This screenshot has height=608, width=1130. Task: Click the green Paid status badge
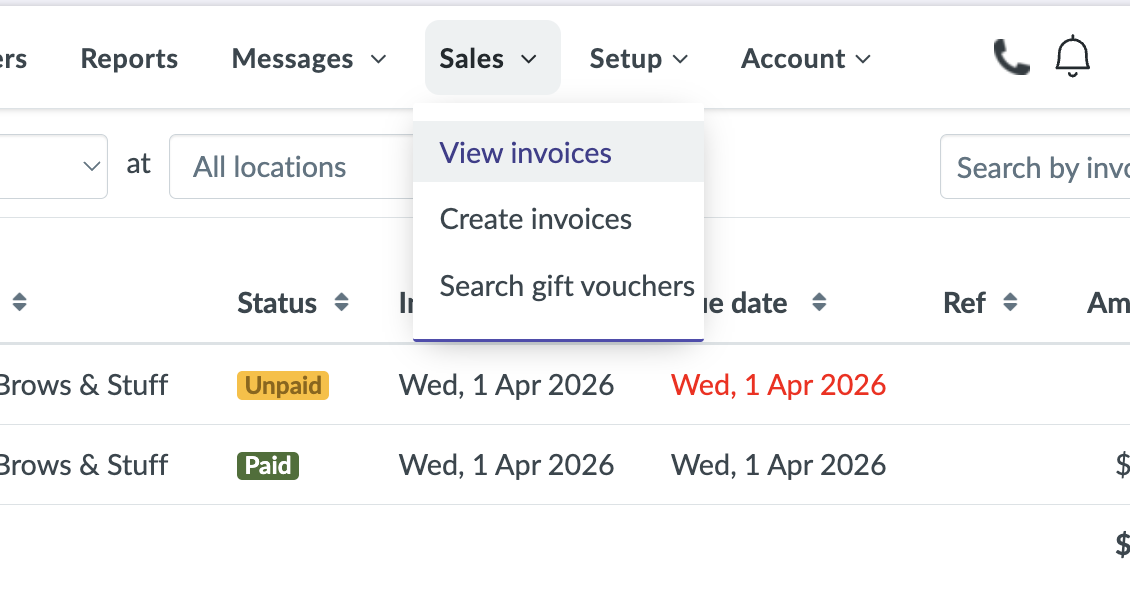[x=267, y=465]
